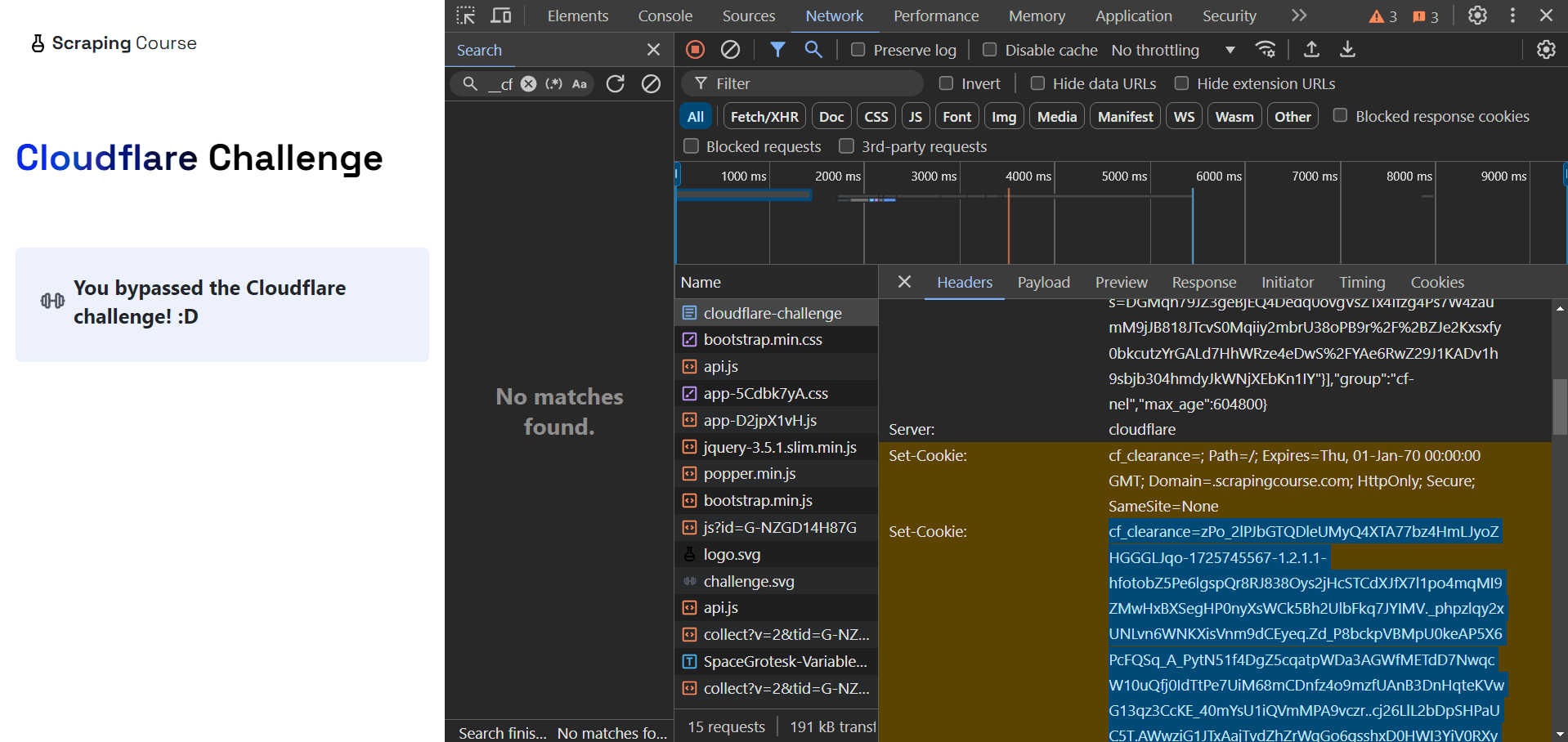Open the inspect element picker

[x=466, y=16]
